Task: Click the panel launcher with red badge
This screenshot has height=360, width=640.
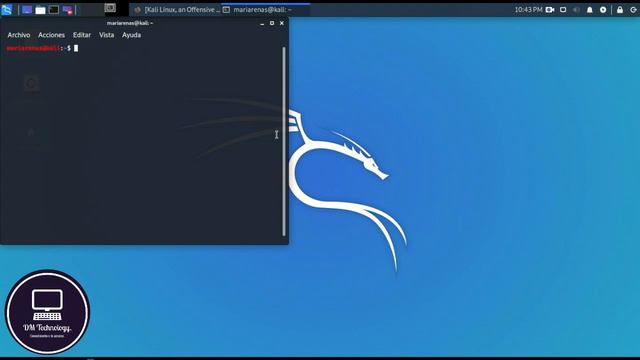Action: (x=67, y=10)
